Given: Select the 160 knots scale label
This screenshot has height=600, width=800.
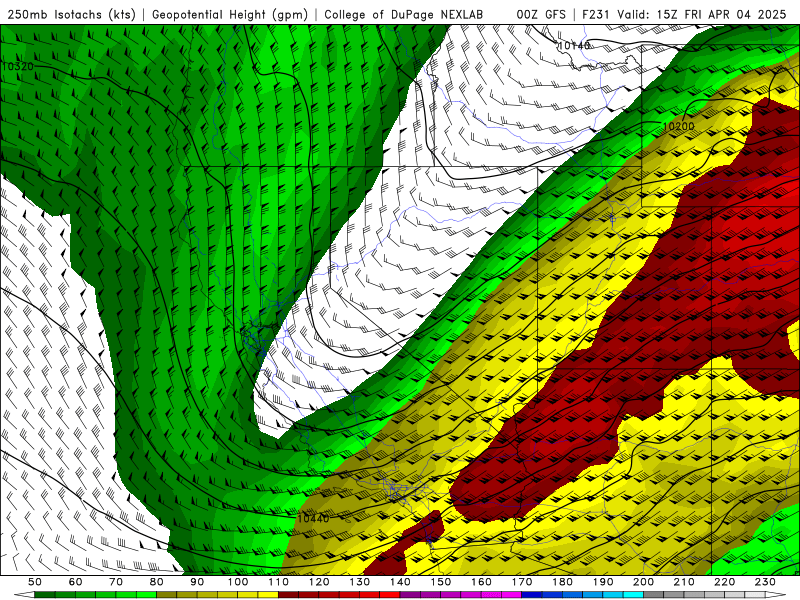Looking at the screenshot, I should 482,582.
